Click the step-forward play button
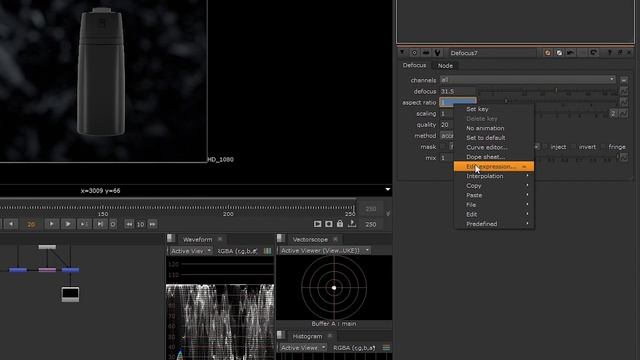The height and width of the screenshot is (360, 640). (51, 224)
